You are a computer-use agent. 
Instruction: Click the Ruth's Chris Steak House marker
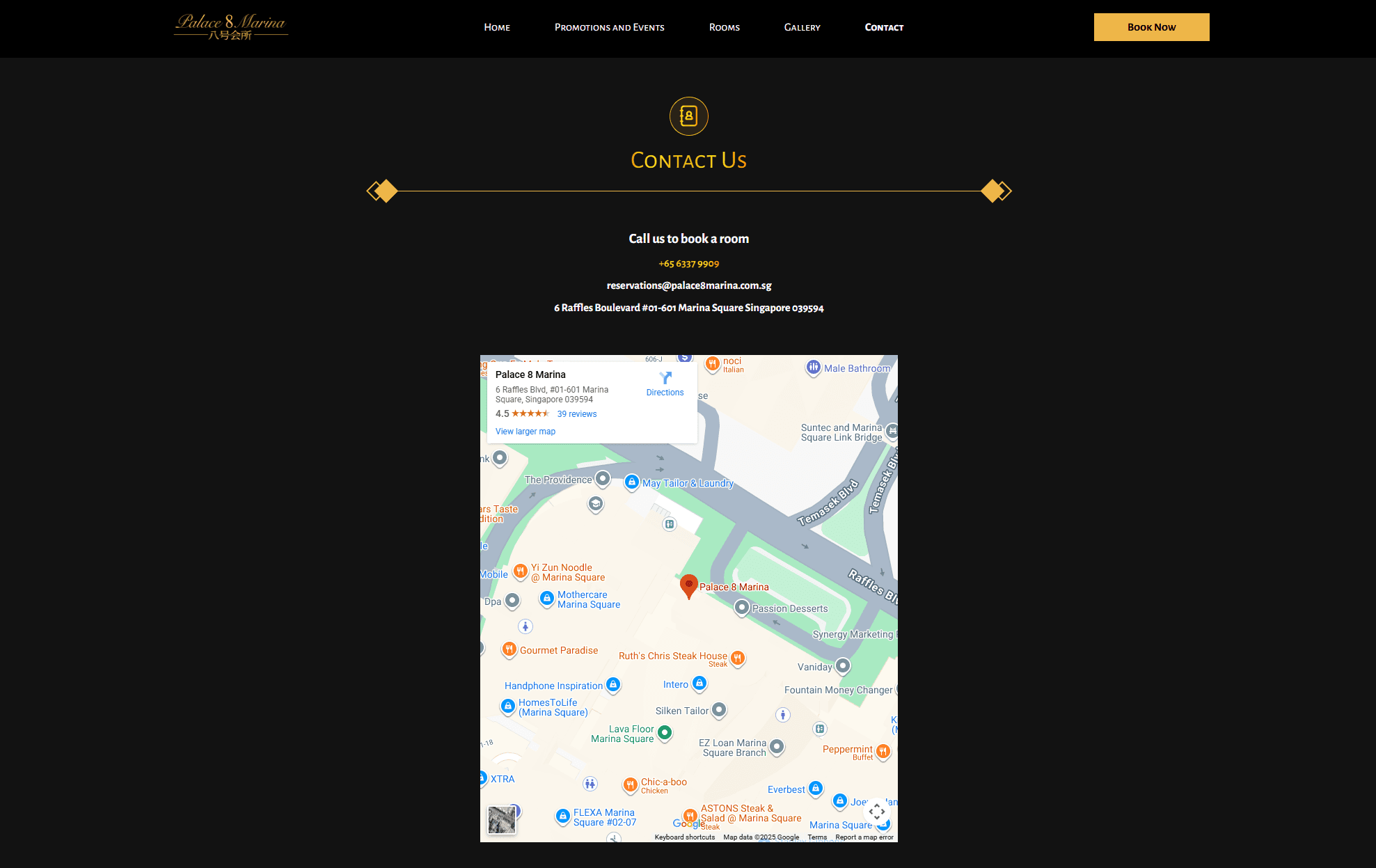(x=738, y=658)
